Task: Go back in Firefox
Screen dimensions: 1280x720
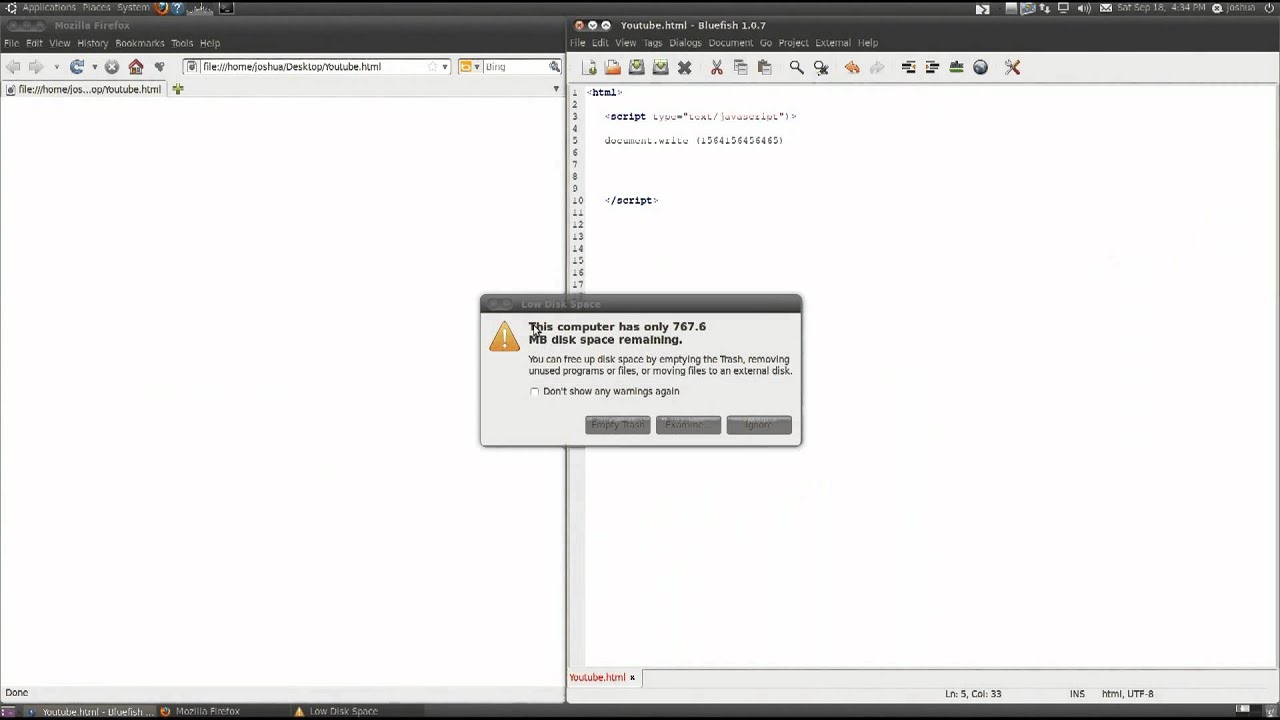Action: coord(13,67)
